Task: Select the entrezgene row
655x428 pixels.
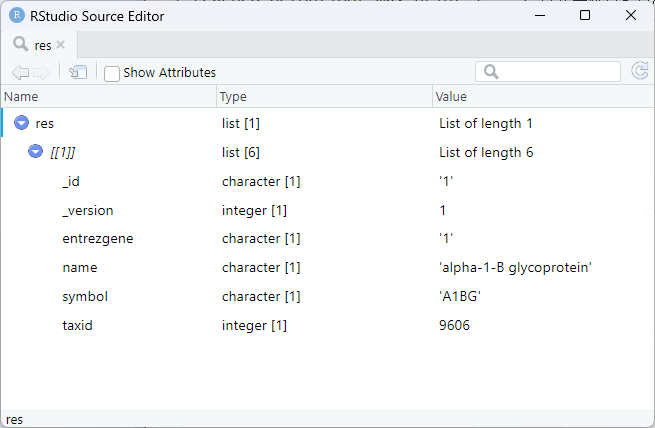Action: click(328, 238)
